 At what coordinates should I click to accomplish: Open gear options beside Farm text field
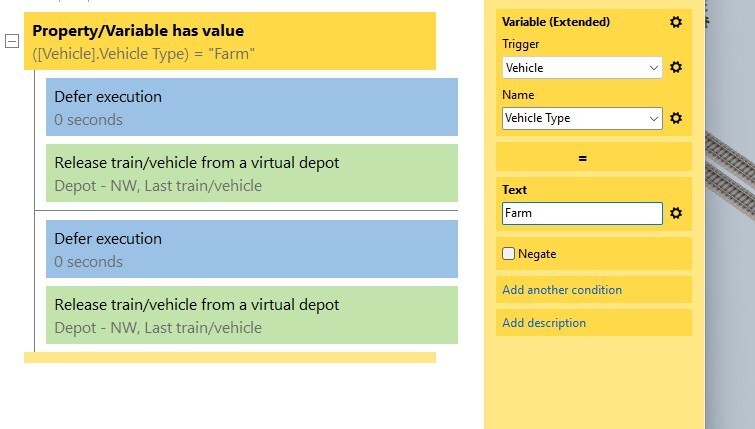(676, 213)
